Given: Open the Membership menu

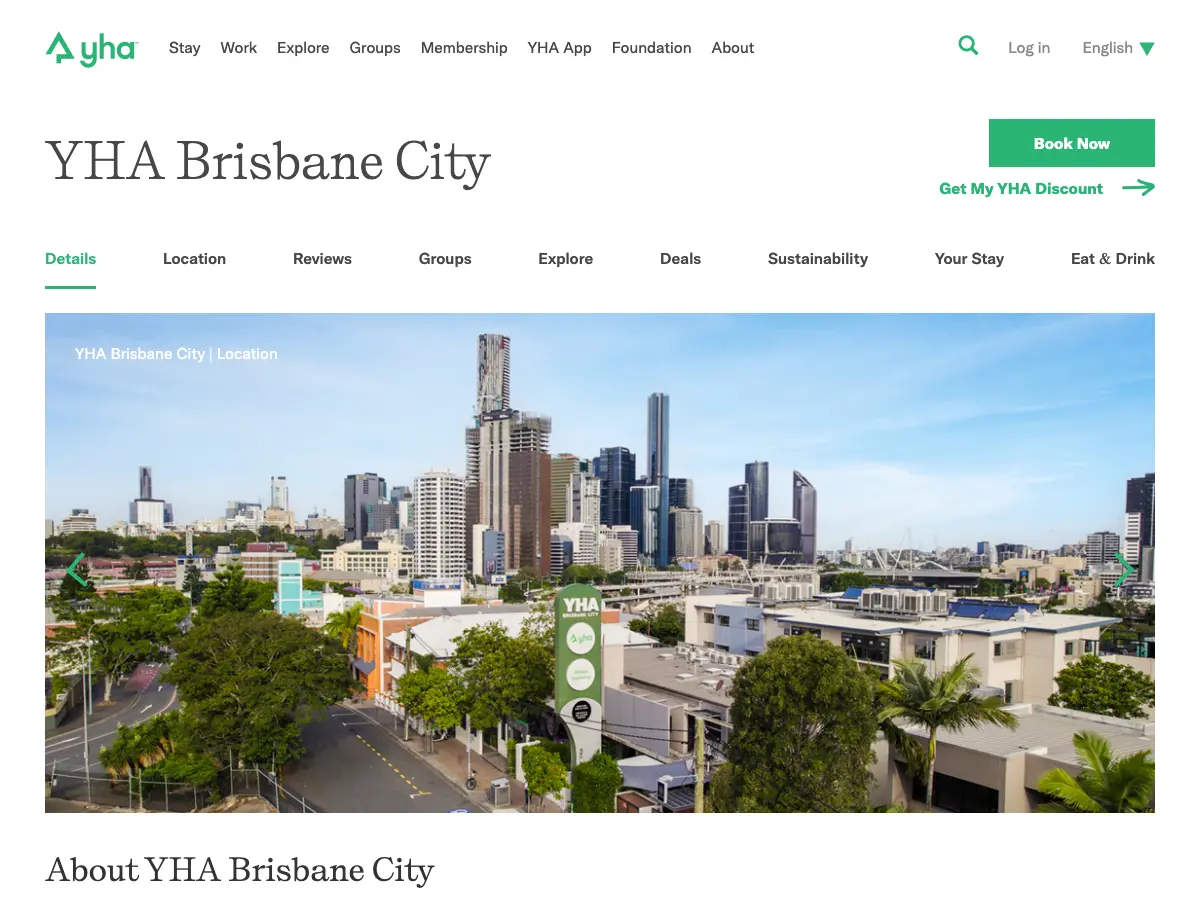Looking at the screenshot, I should (464, 48).
